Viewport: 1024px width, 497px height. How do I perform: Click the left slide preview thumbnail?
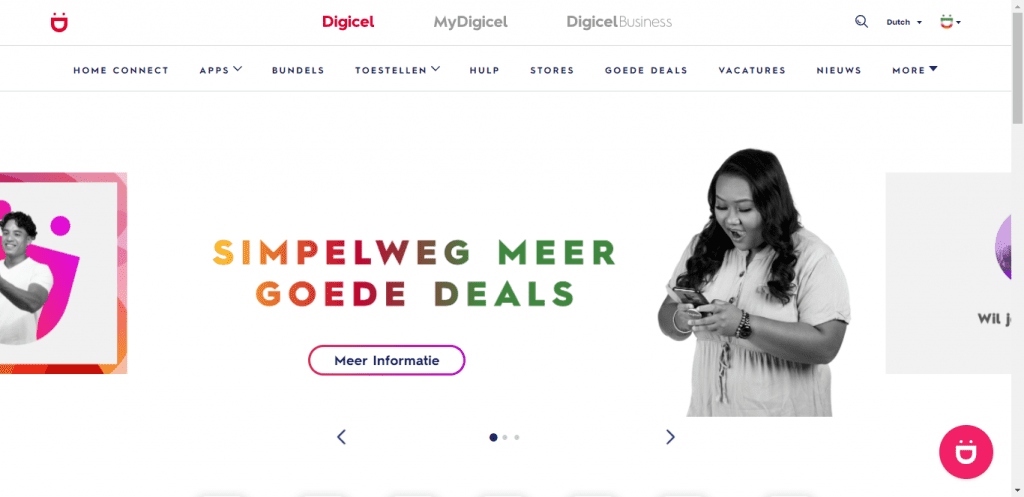point(63,273)
